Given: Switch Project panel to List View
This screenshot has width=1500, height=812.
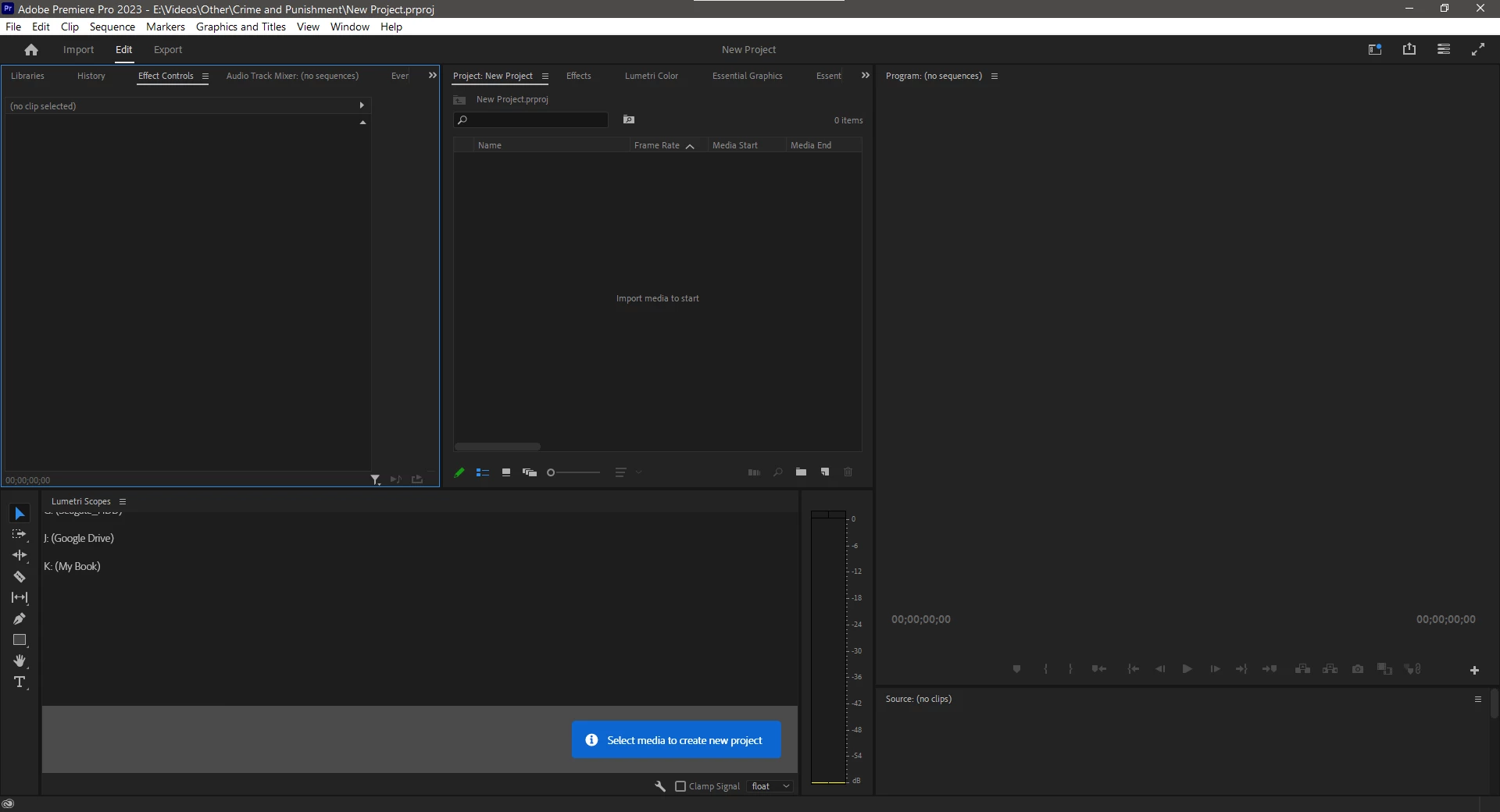Looking at the screenshot, I should tap(483, 472).
